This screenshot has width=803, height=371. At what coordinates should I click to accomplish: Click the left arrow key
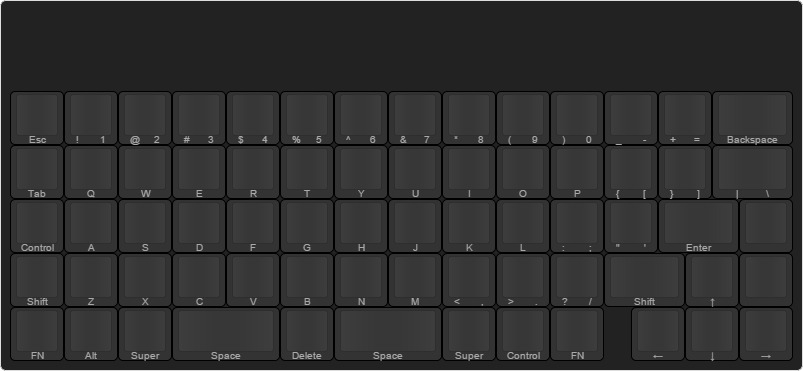(658, 334)
